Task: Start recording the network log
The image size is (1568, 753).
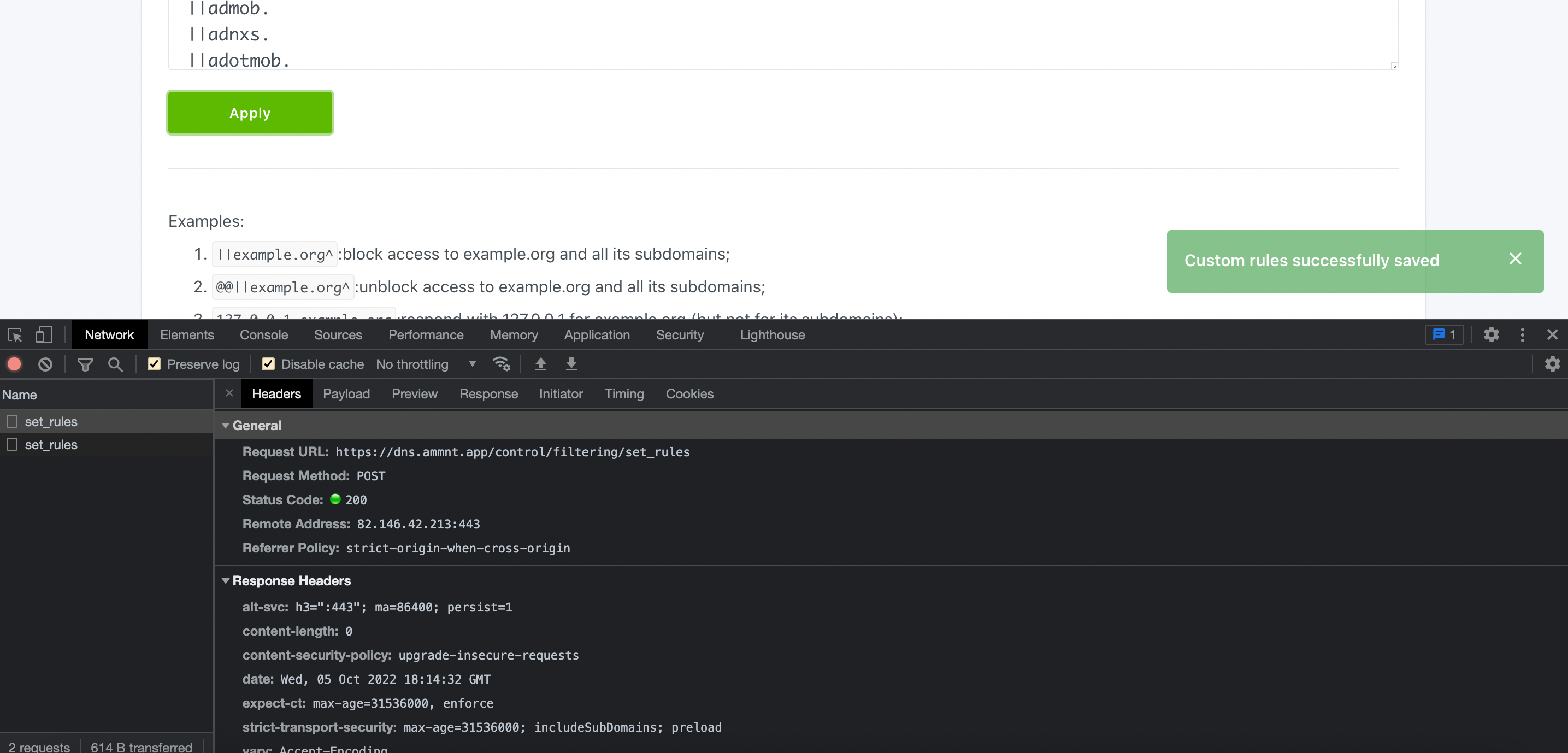Action: (x=14, y=364)
